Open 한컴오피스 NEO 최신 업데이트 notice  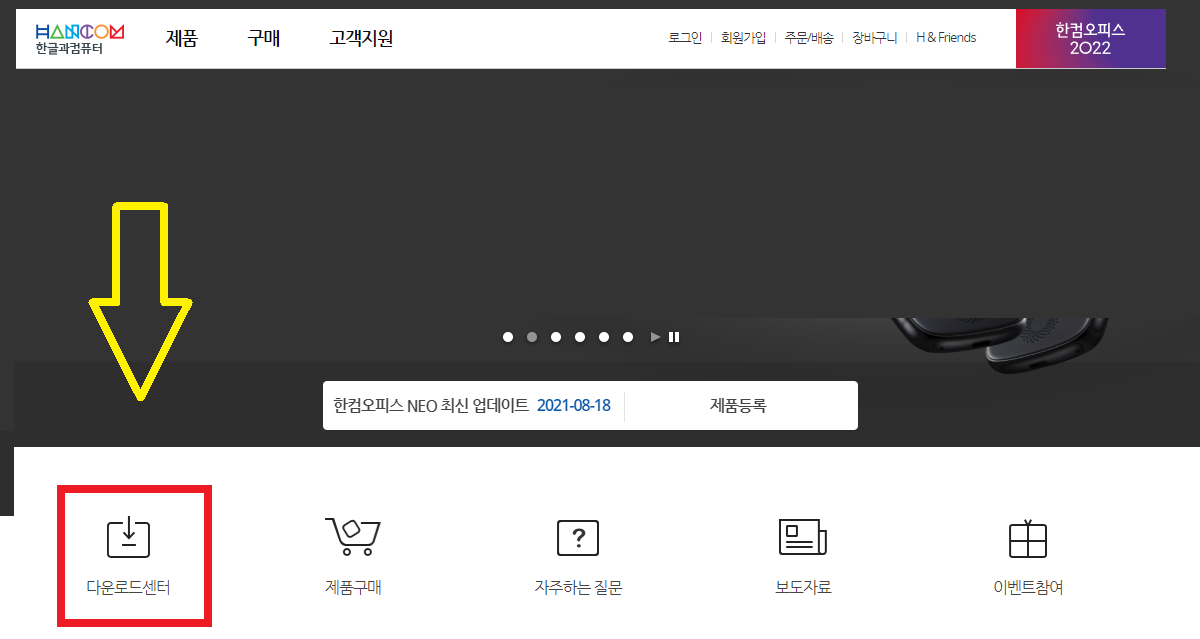431,405
